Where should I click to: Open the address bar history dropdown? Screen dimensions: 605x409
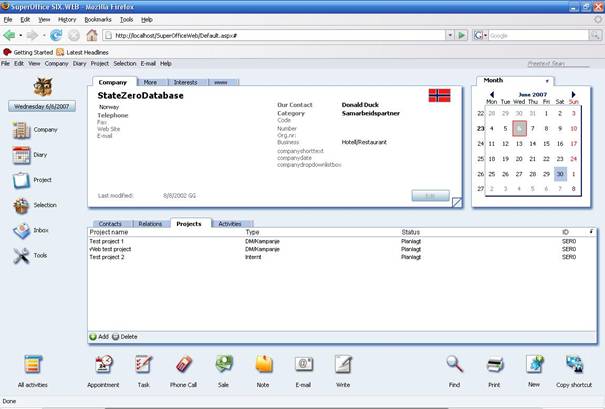(x=450, y=35)
